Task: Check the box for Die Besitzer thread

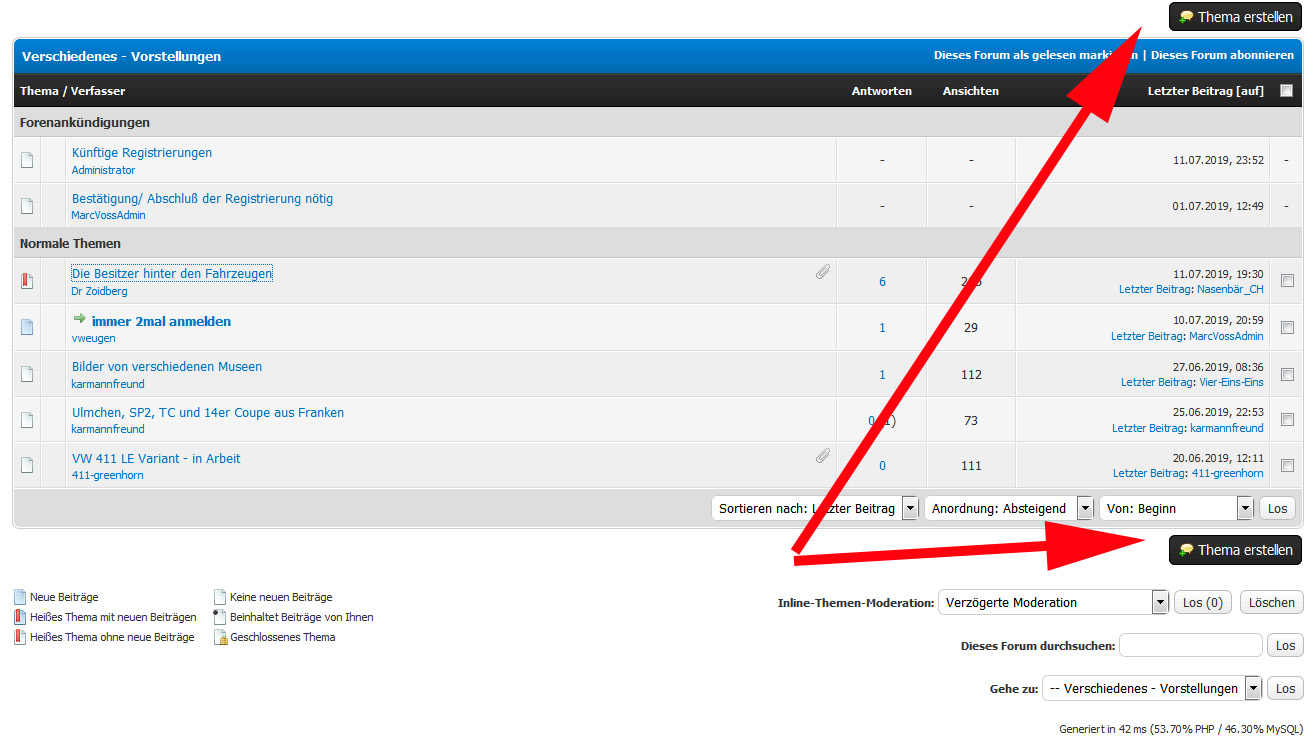Action: click(1287, 280)
